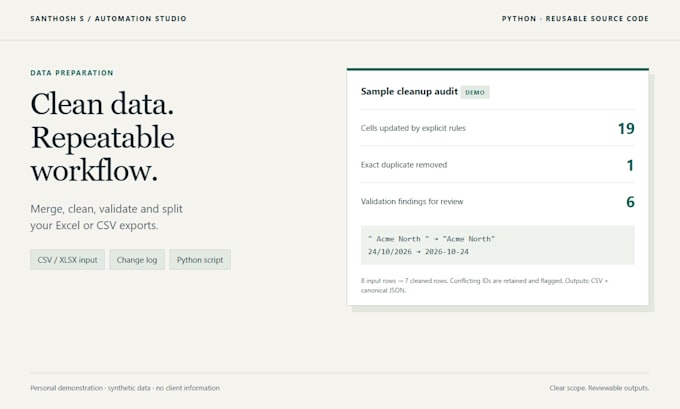Click 'Cells updated by explicit rules' label

[413, 128]
